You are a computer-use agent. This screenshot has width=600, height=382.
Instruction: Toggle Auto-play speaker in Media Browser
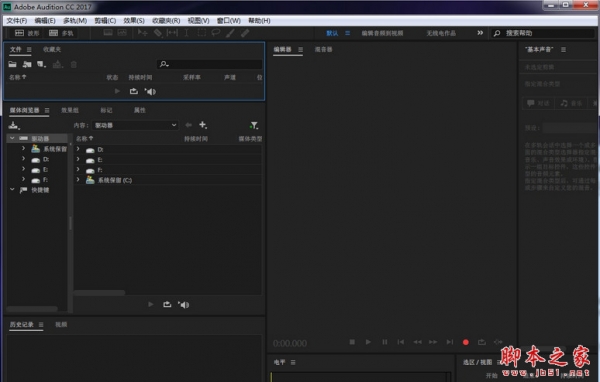coord(183,305)
